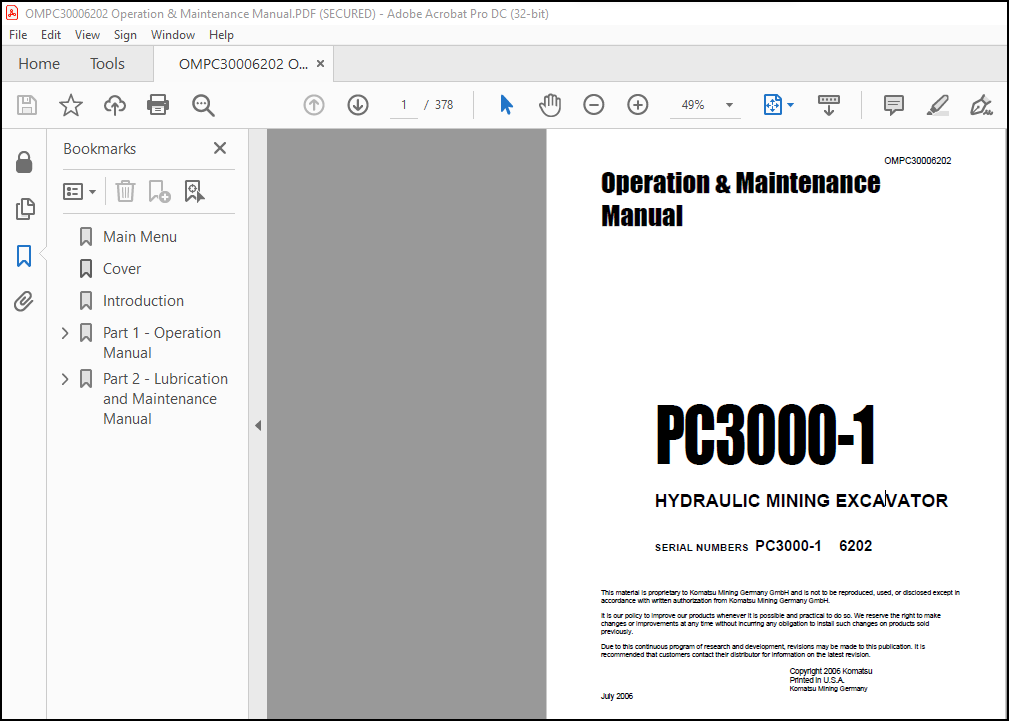Click the July 2006 date text

tap(616, 696)
